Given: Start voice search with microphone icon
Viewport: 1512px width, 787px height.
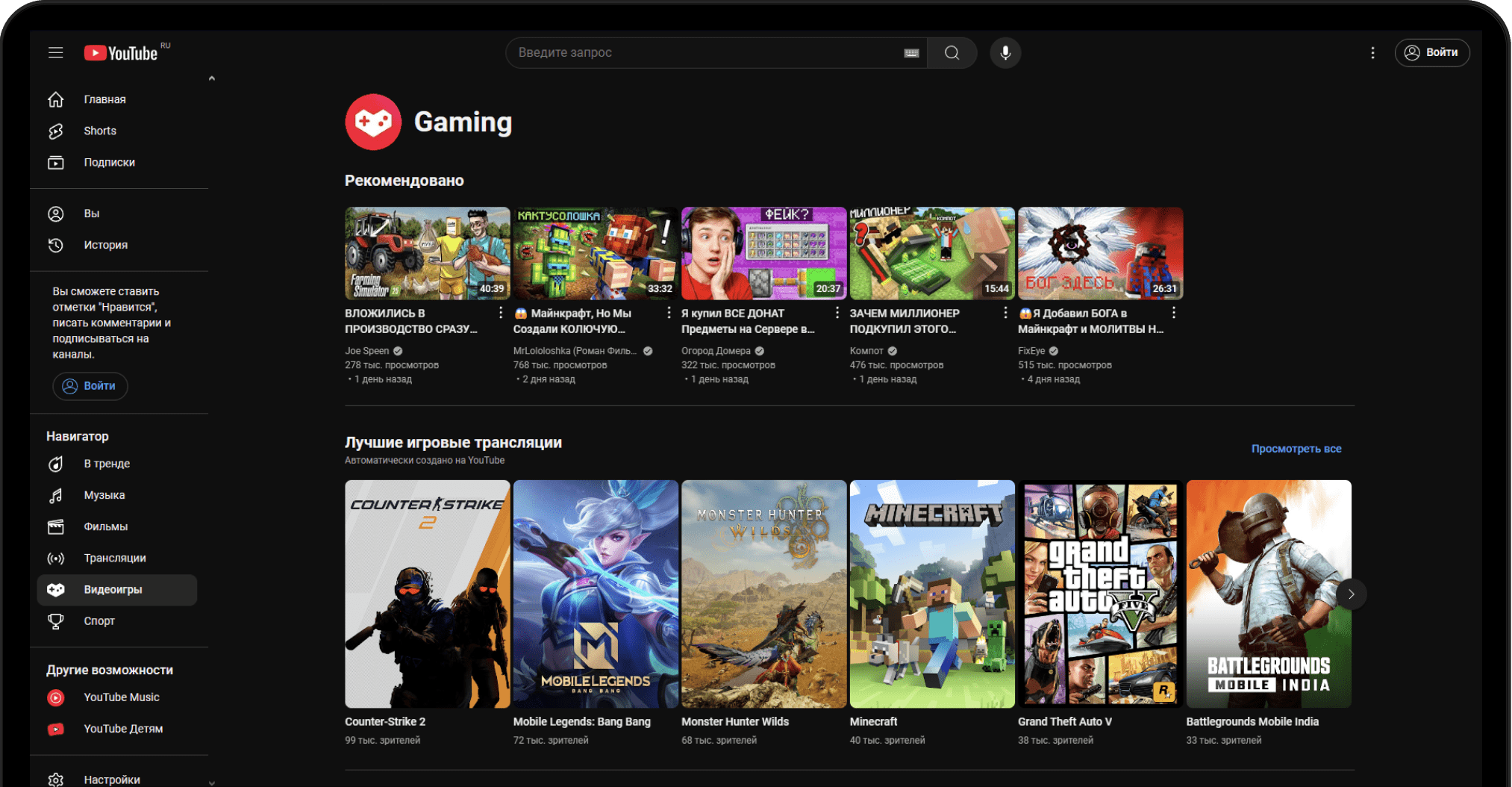Looking at the screenshot, I should 1005,52.
